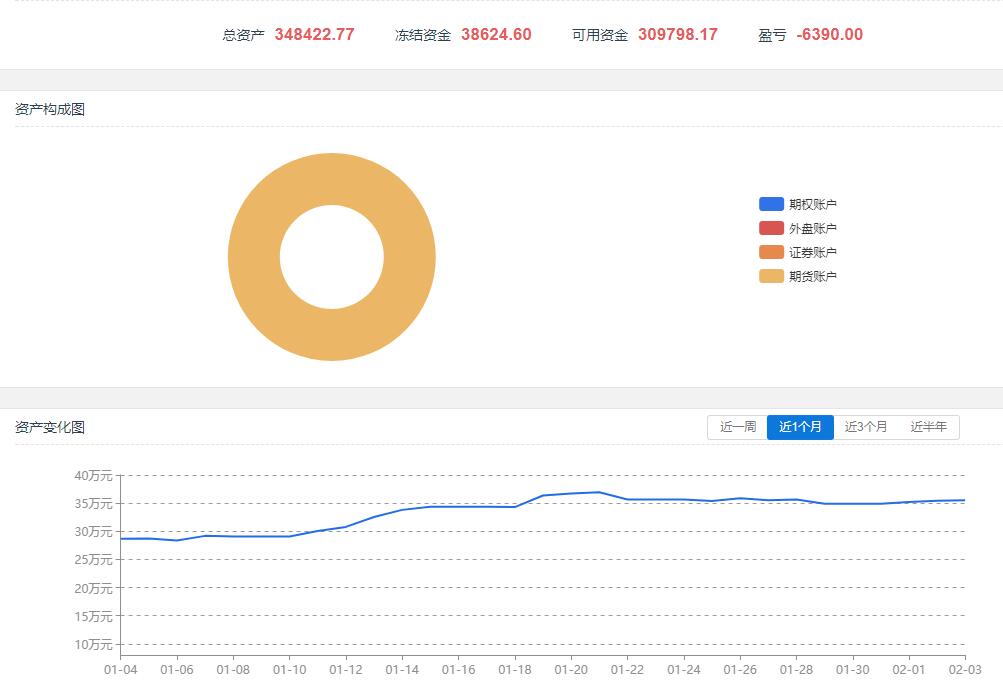Click the 01-04 date on the x-axis
The height and width of the screenshot is (691, 1003).
(121, 669)
